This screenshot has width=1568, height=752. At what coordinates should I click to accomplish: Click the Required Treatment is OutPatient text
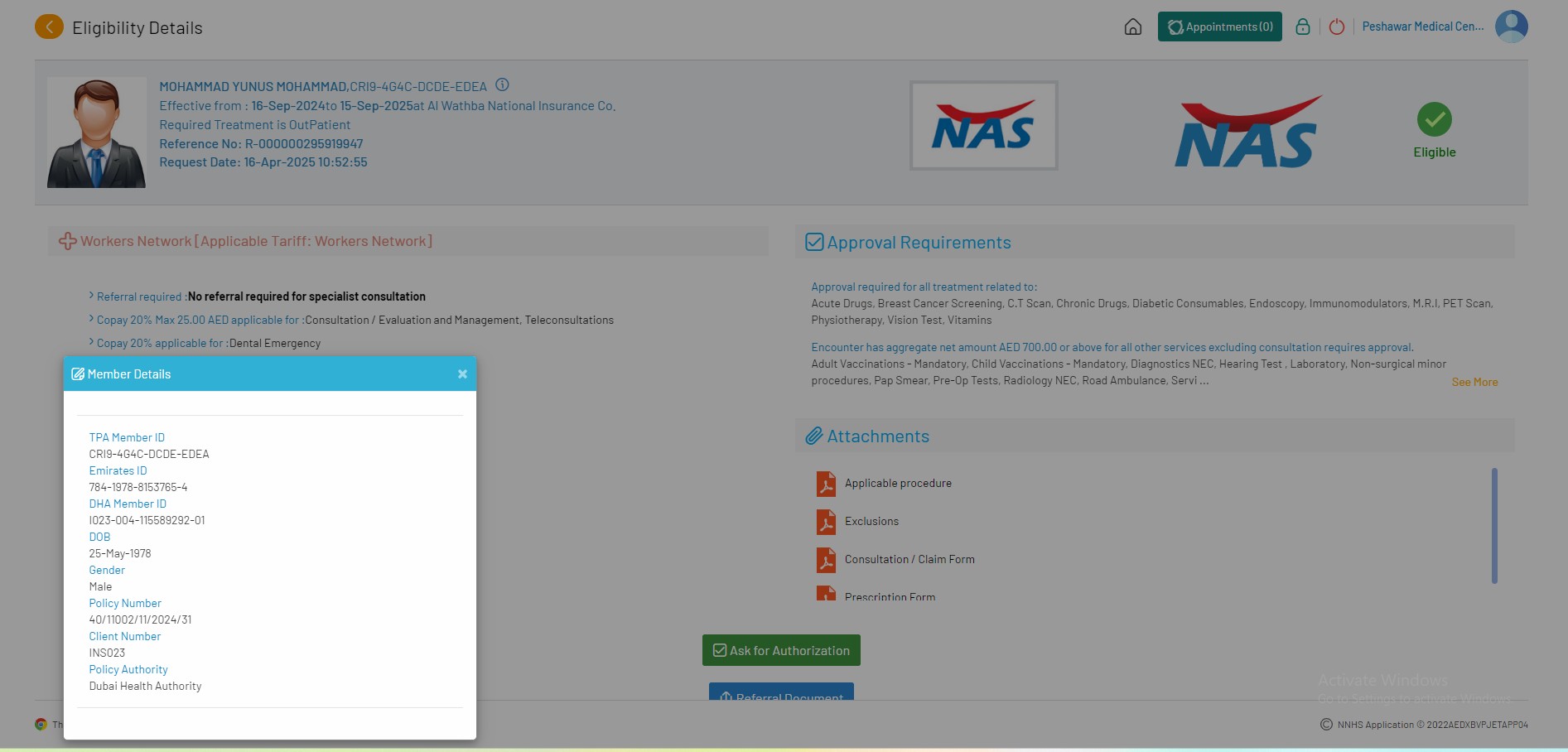click(x=255, y=124)
